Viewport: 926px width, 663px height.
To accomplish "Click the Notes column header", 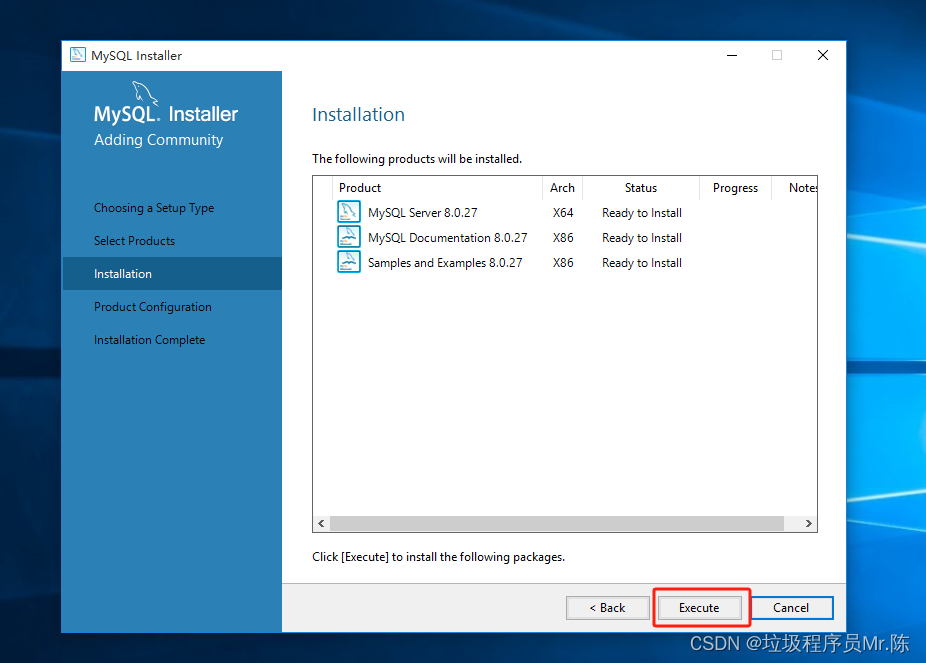I will [795, 188].
